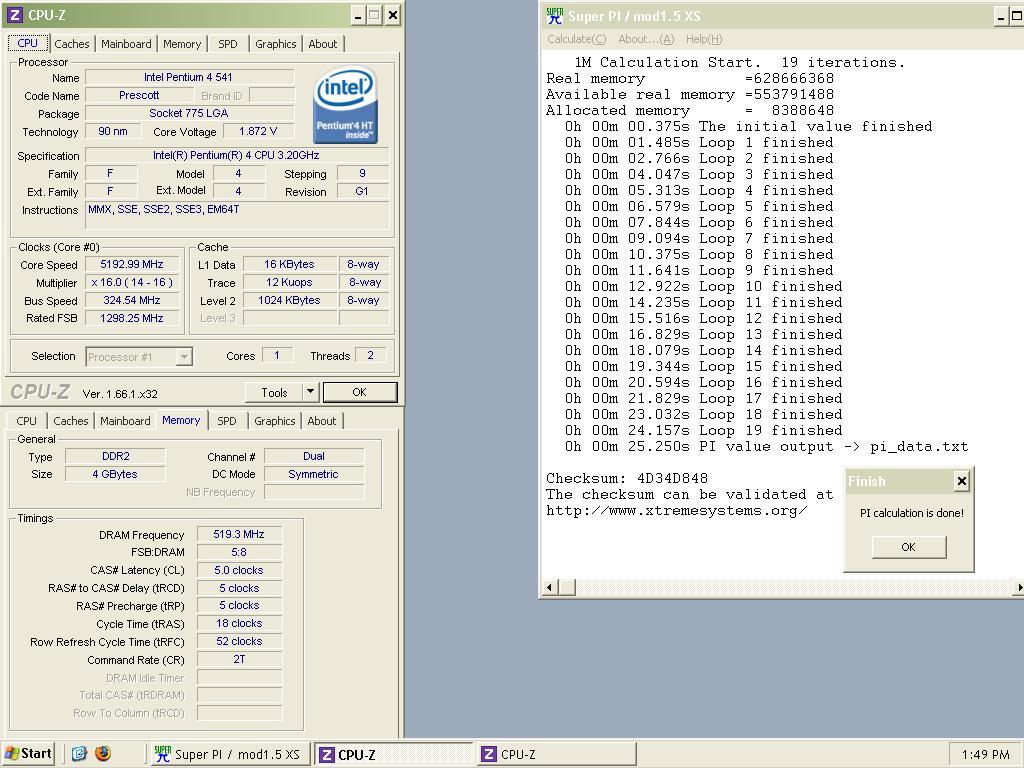Open Caches tab in lower CPU-Z window

[x=71, y=421]
